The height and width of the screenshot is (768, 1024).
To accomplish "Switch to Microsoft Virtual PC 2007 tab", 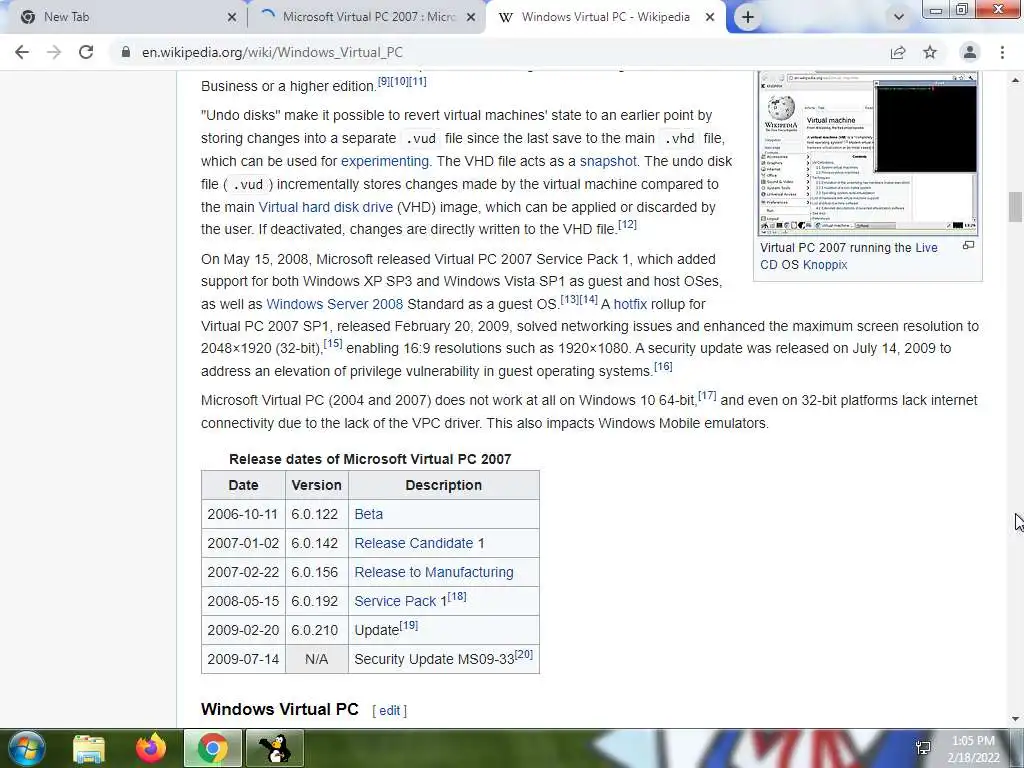I will click(368, 17).
